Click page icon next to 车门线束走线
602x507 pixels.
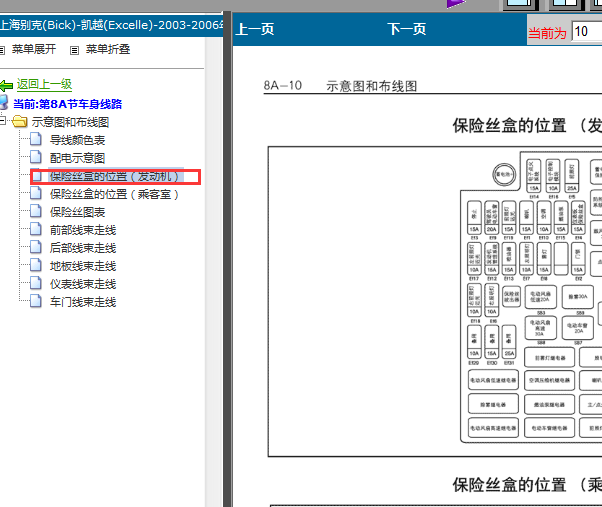point(36,301)
